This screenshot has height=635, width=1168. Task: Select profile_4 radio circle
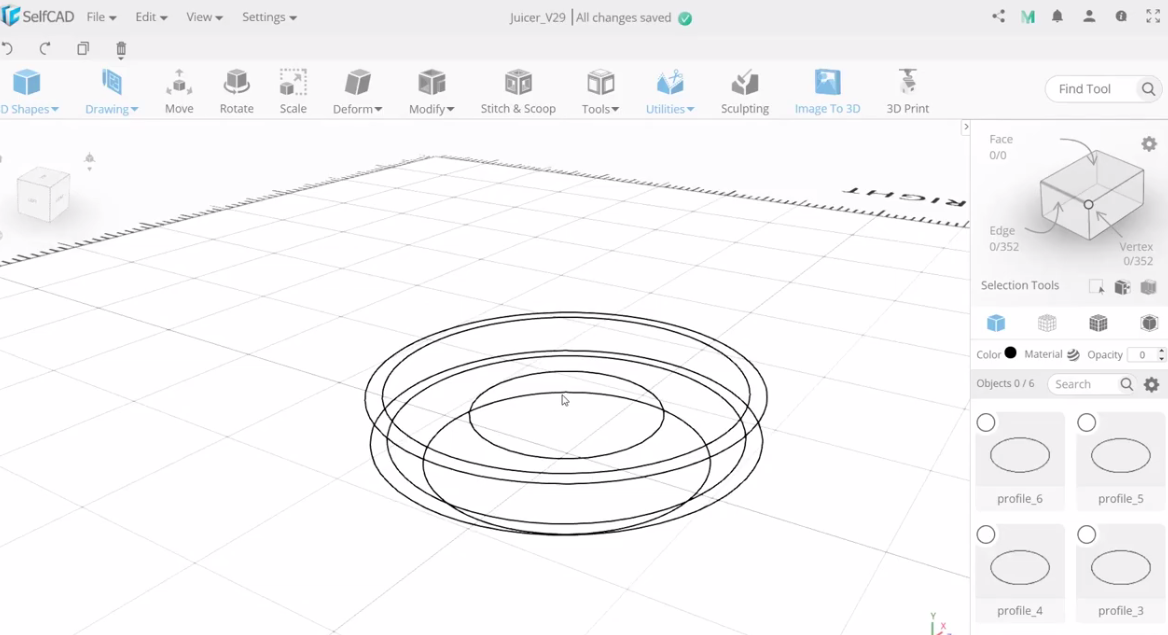click(x=986, y=534)
